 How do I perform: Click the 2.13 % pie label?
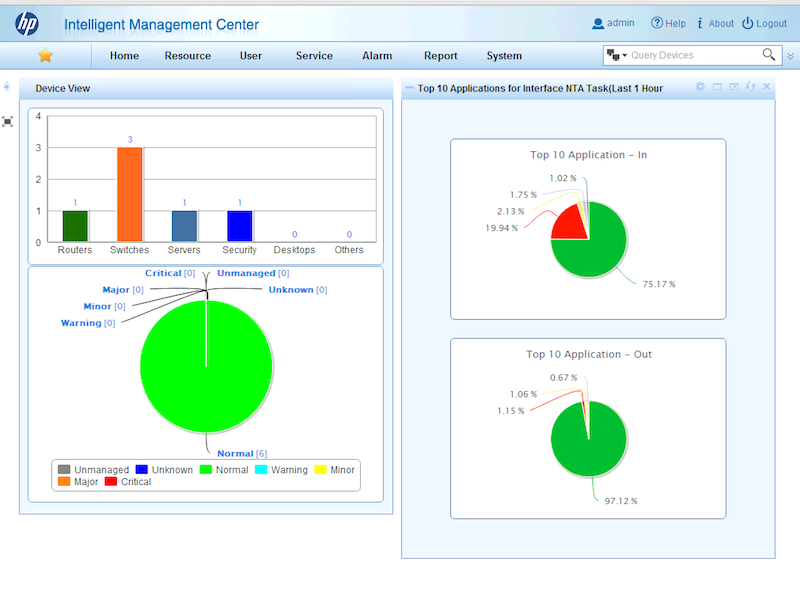point(511,211)
